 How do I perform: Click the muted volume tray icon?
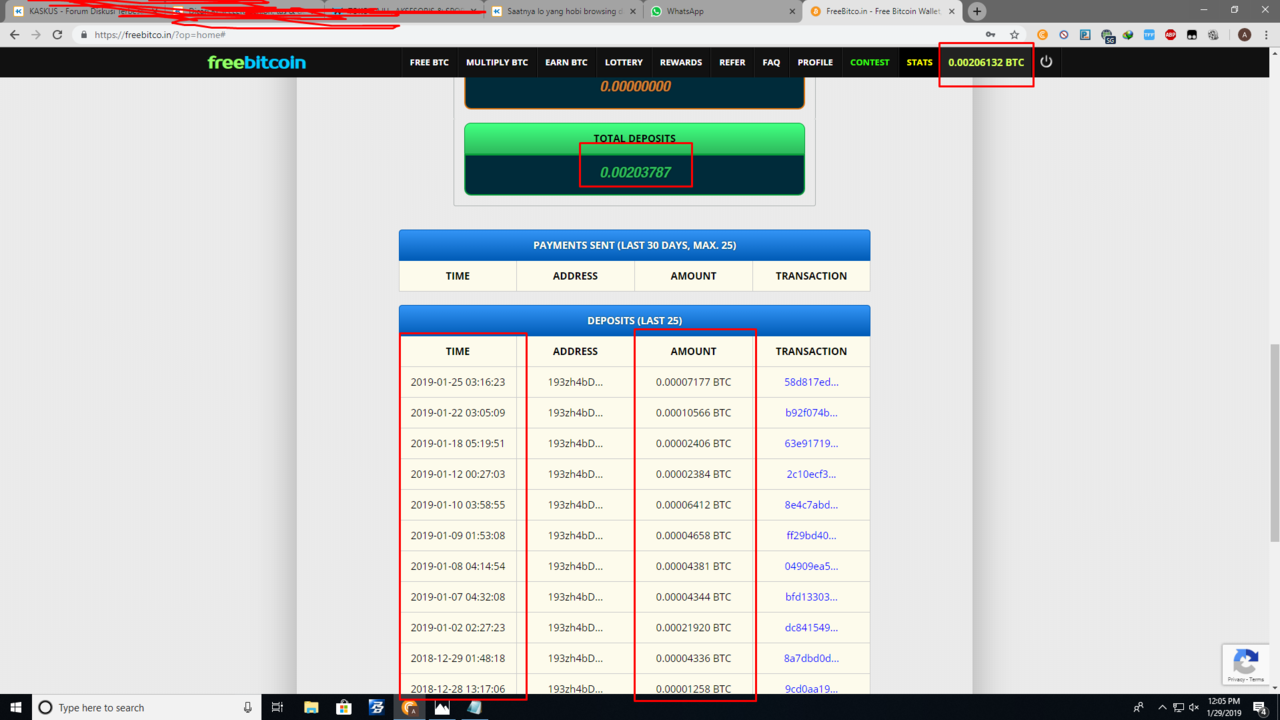pos(1193,707)
